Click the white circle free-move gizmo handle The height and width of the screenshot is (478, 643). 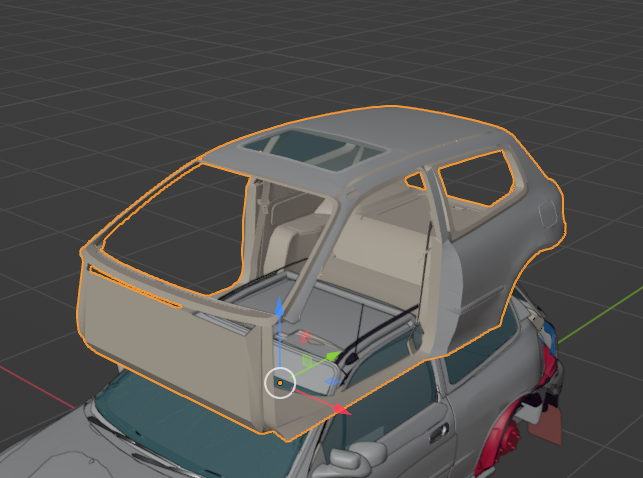pos(280,383)
